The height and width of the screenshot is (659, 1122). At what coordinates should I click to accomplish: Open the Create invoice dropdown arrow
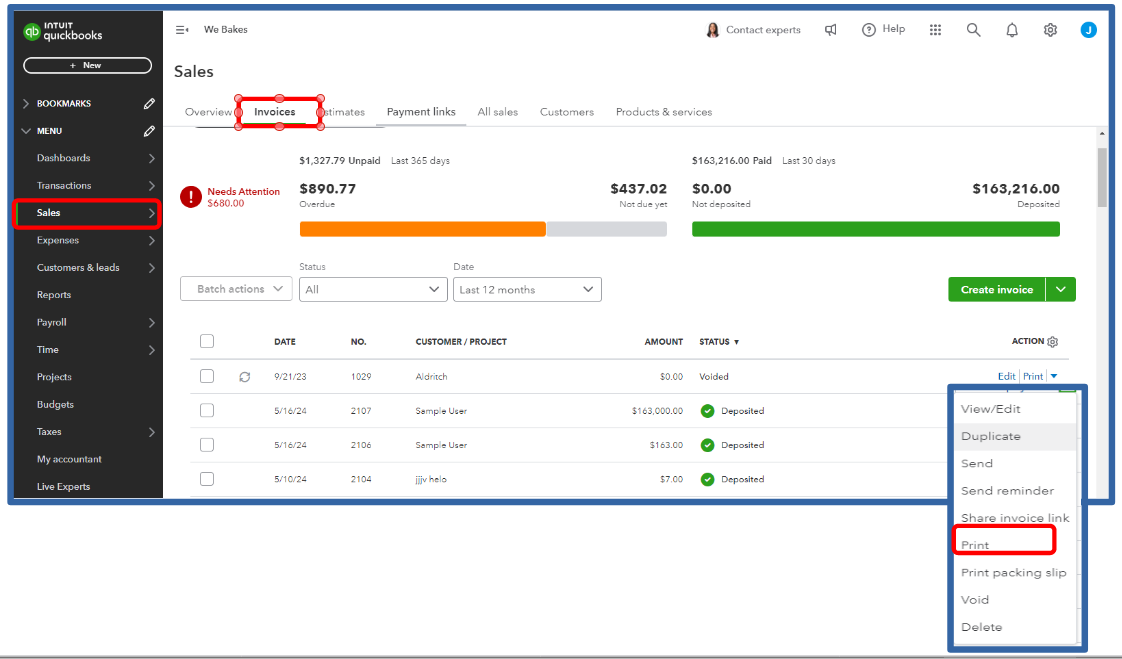[x=1060, y=288]
